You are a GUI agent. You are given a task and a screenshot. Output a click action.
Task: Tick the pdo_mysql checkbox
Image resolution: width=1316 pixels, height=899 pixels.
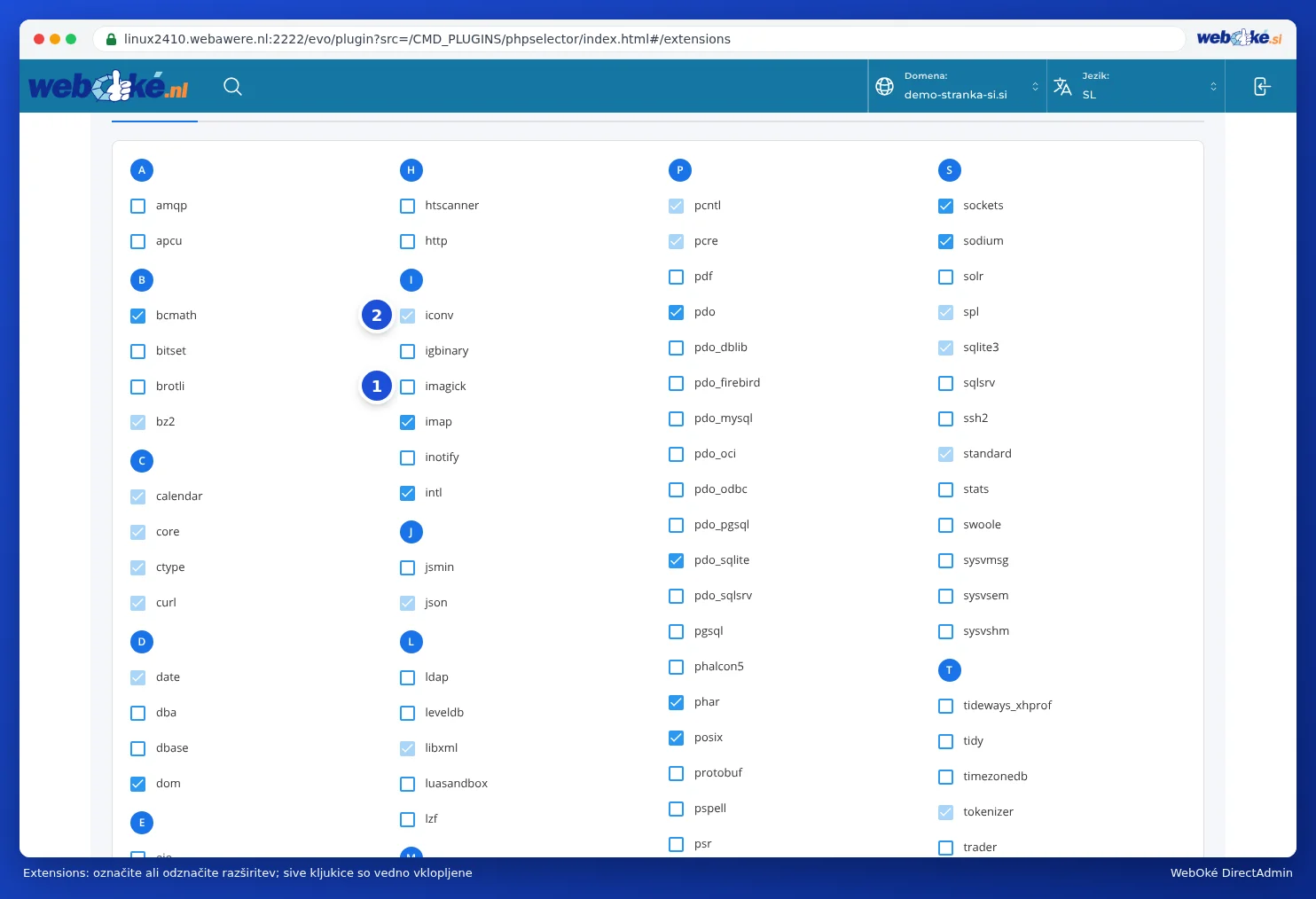(x=676, y=418)
